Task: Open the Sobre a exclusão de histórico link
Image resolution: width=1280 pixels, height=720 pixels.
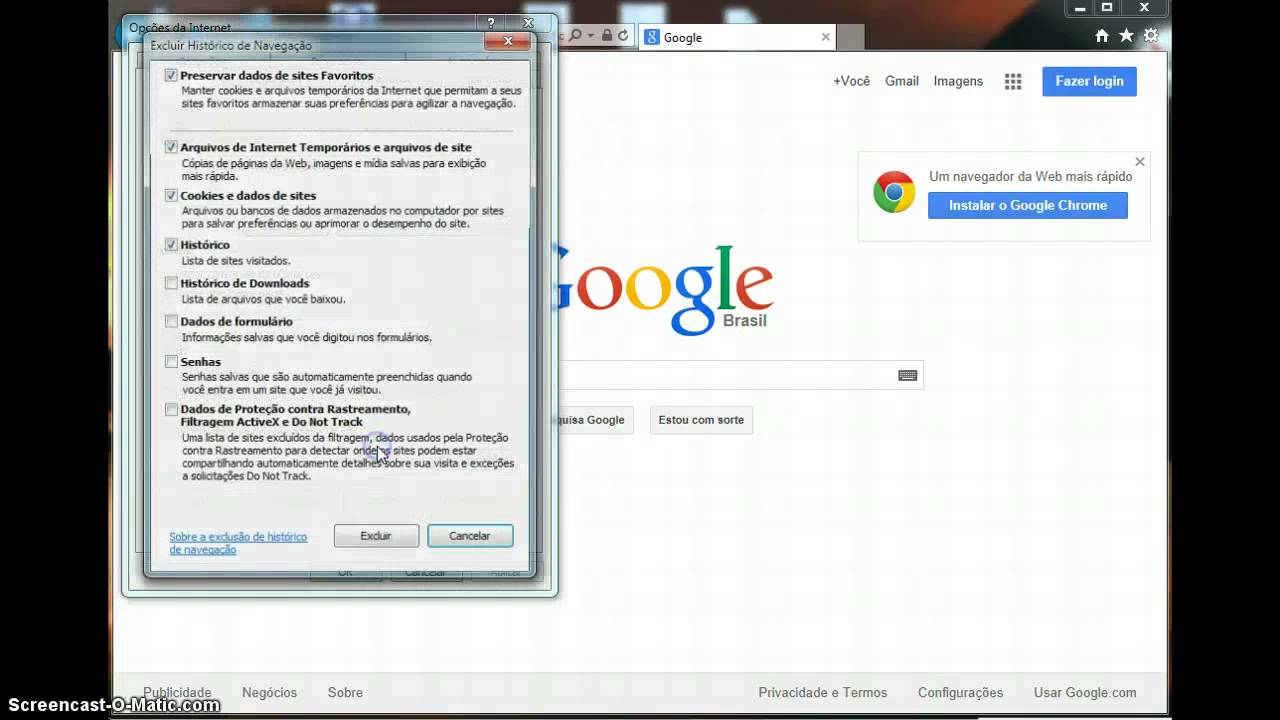Action: pyautogui.click(x=237, y=543)
